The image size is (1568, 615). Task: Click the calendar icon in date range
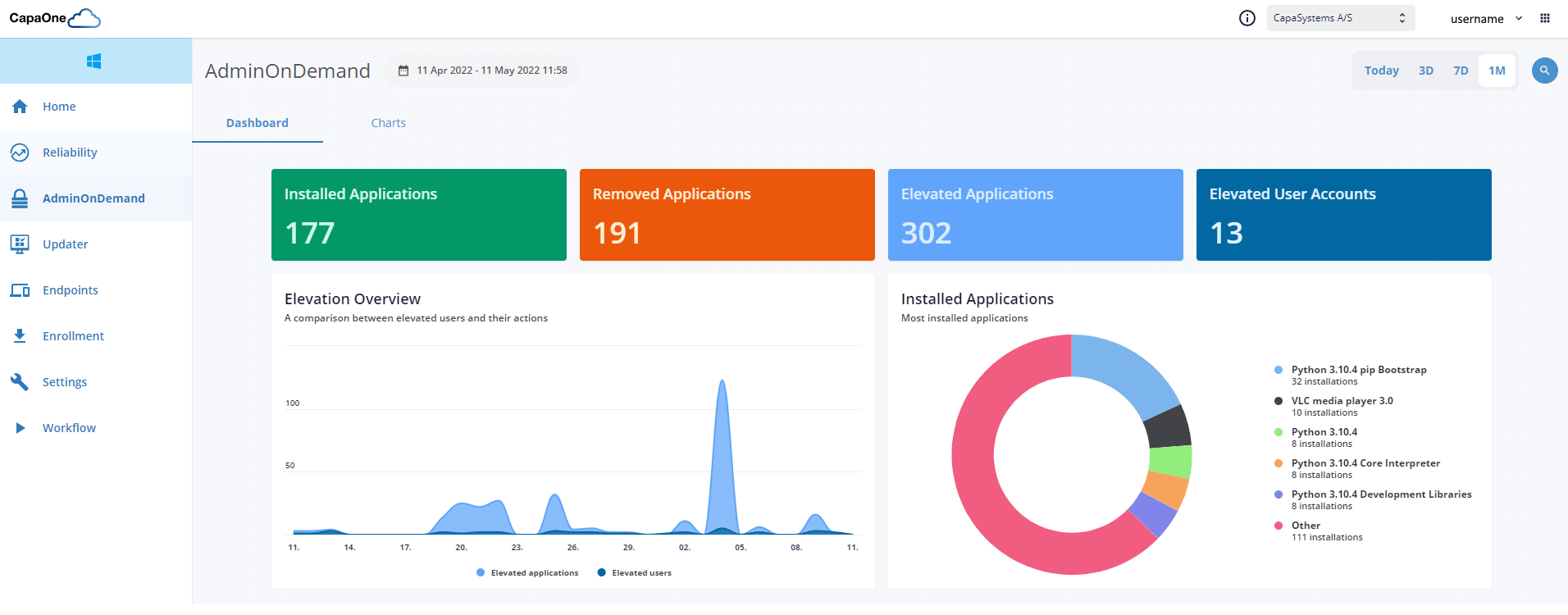point(403,71)
